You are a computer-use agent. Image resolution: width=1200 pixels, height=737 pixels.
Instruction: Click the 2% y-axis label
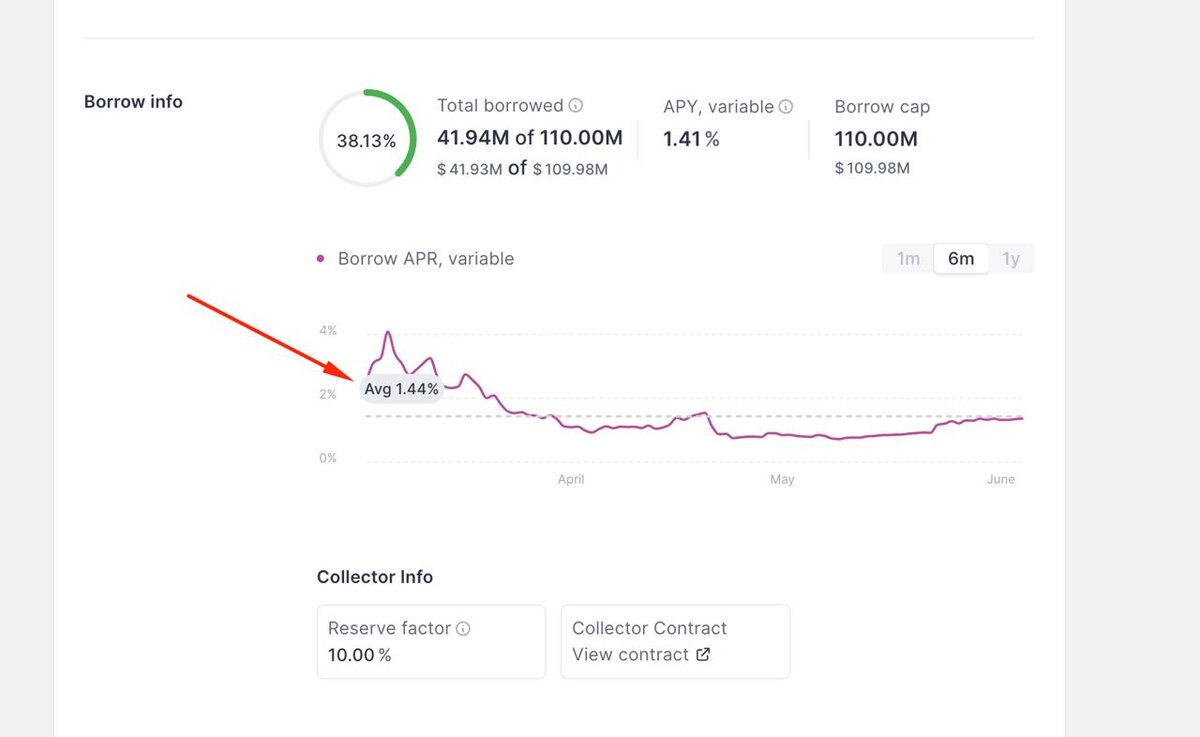328,394
